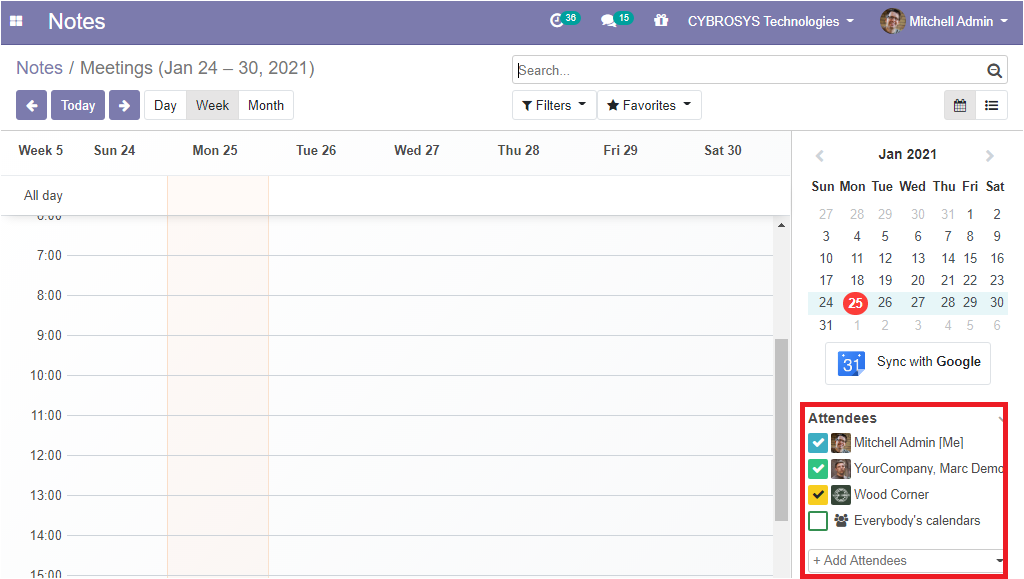The image size is (1024, 579).
Task: Click the Wood Corner attendee logo
Action: (x=840, y=495)
